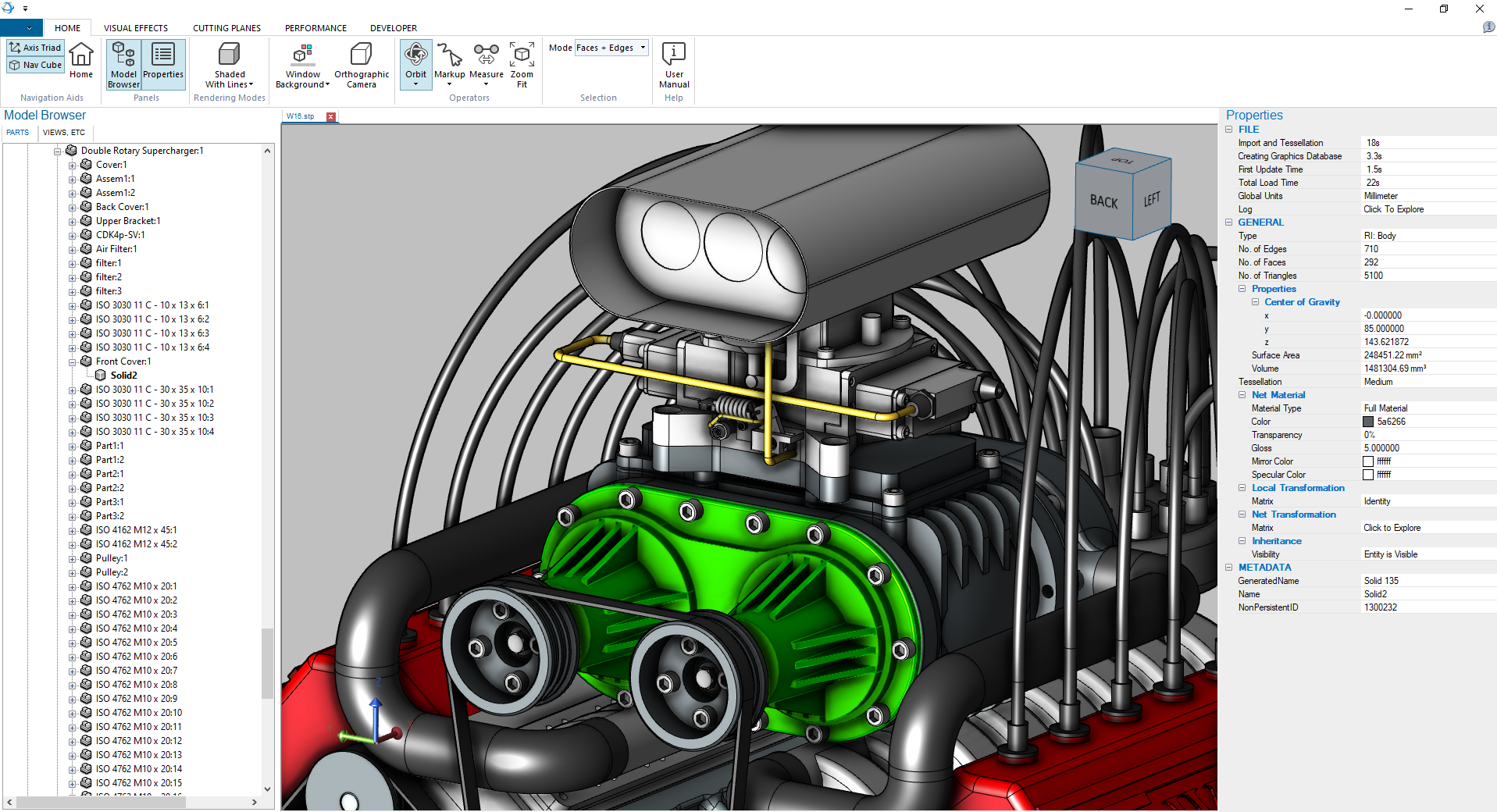This screenshot has height=812, width=1497.
Task: Open Window Background options
Action: [302, 64]
